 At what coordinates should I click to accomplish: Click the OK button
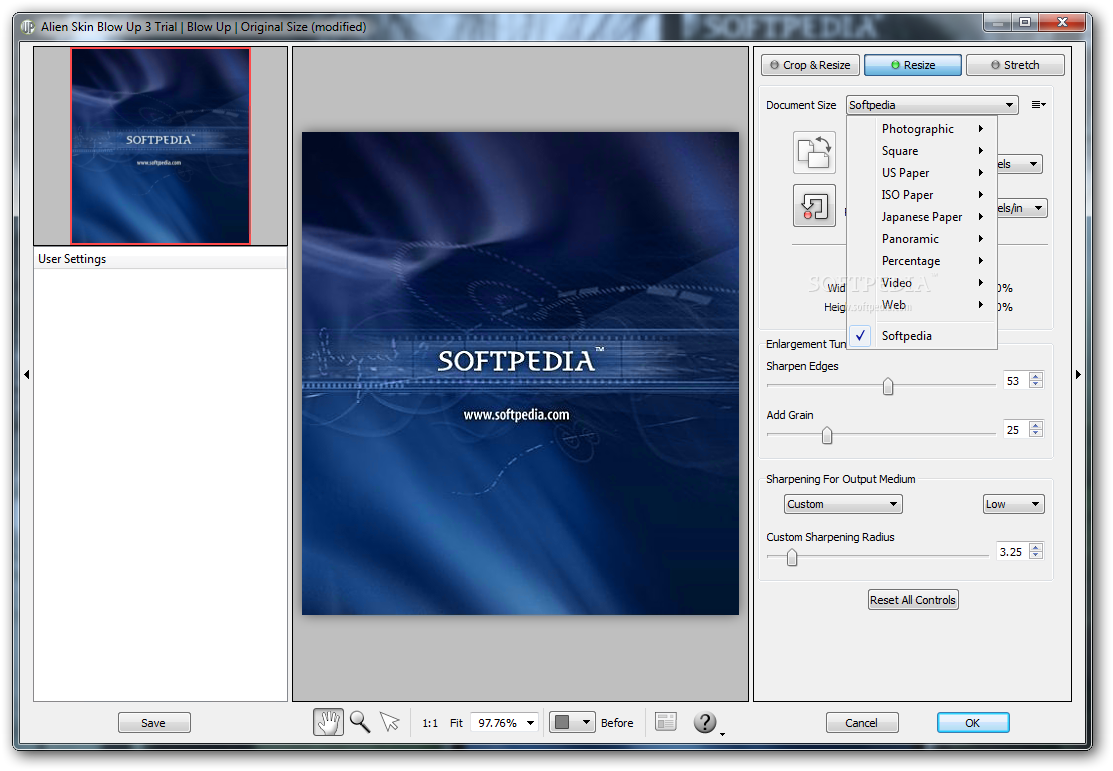[972, 723]
